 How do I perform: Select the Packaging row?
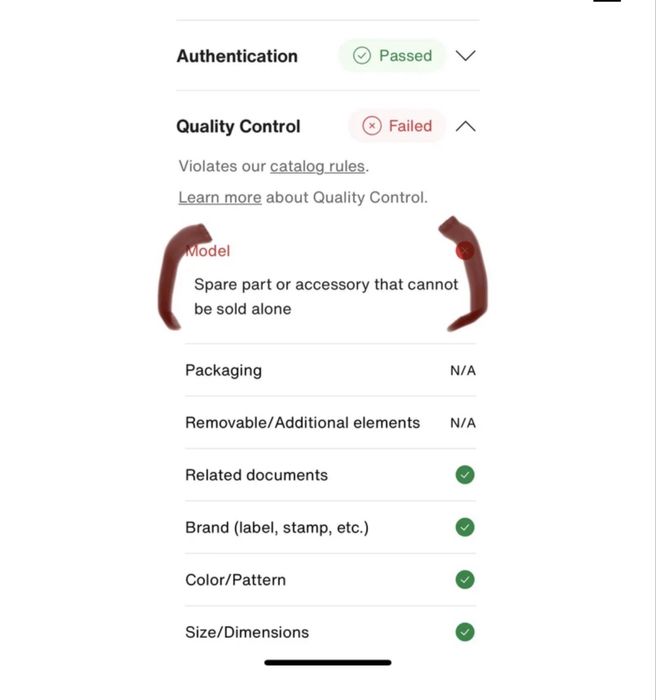click(x=223, y=370)
